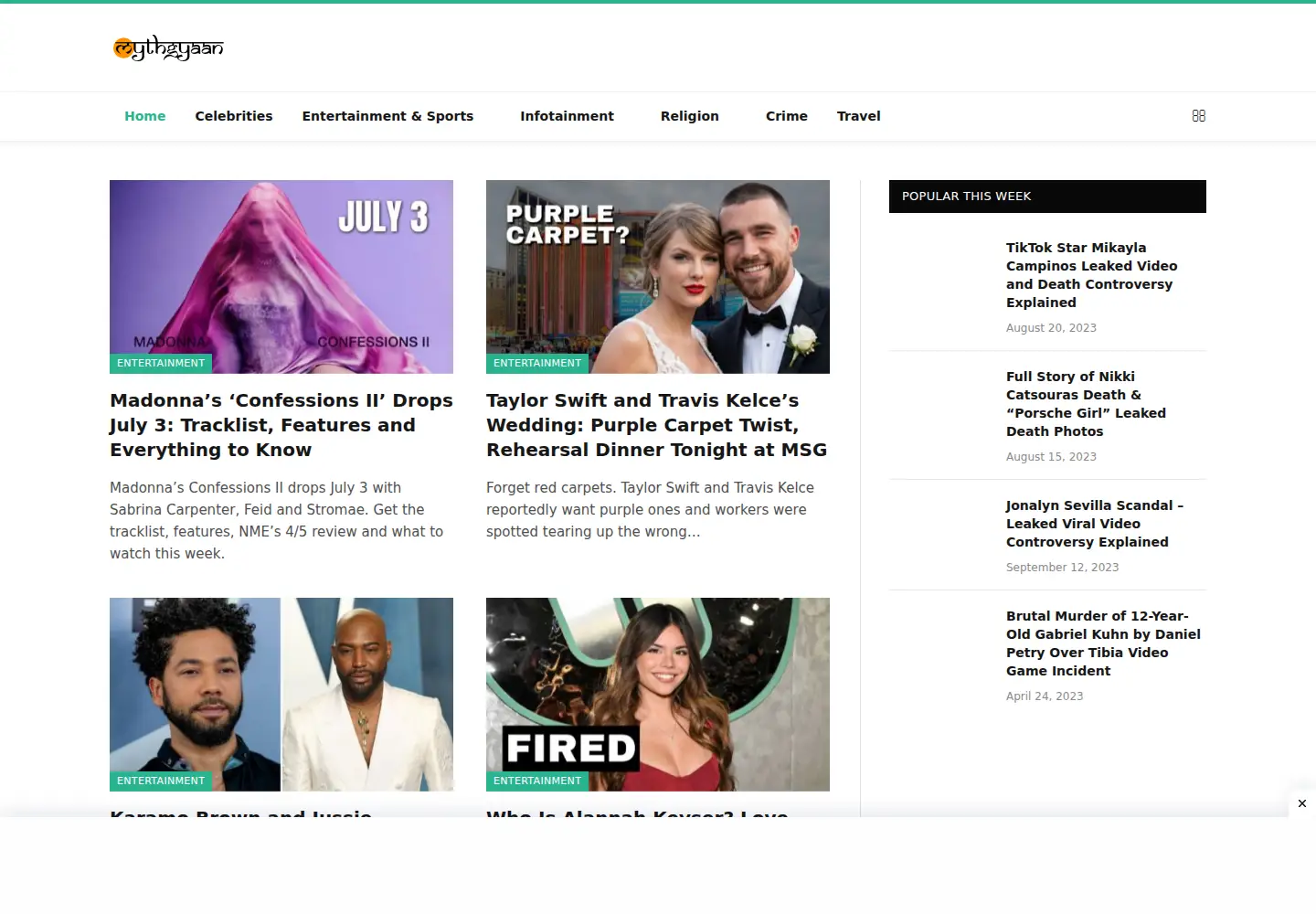
Task: Close the bottom ad banner
Action: point(1302,803)
